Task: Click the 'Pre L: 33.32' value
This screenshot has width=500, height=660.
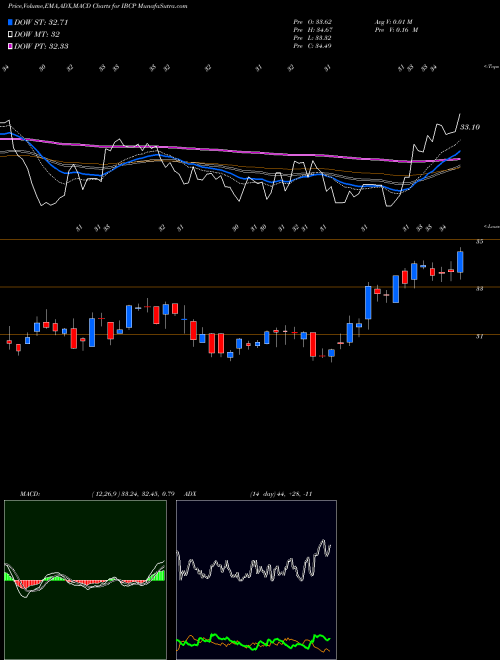Action: 313,38
